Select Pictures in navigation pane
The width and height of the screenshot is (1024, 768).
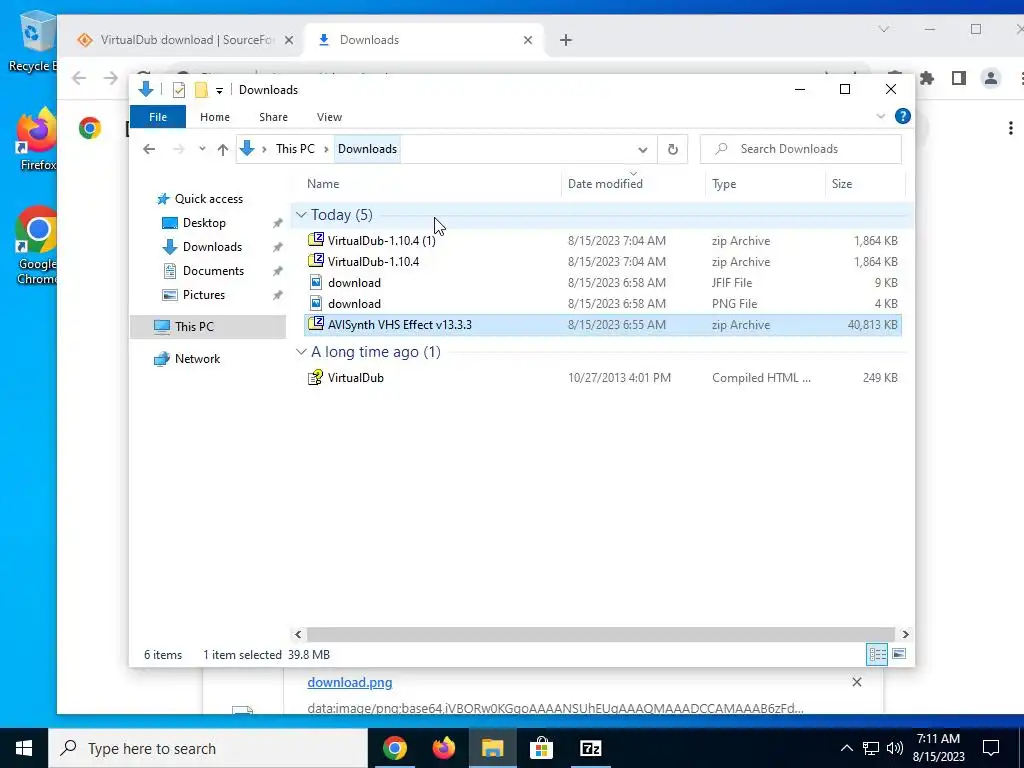click(x=204, y=295)
